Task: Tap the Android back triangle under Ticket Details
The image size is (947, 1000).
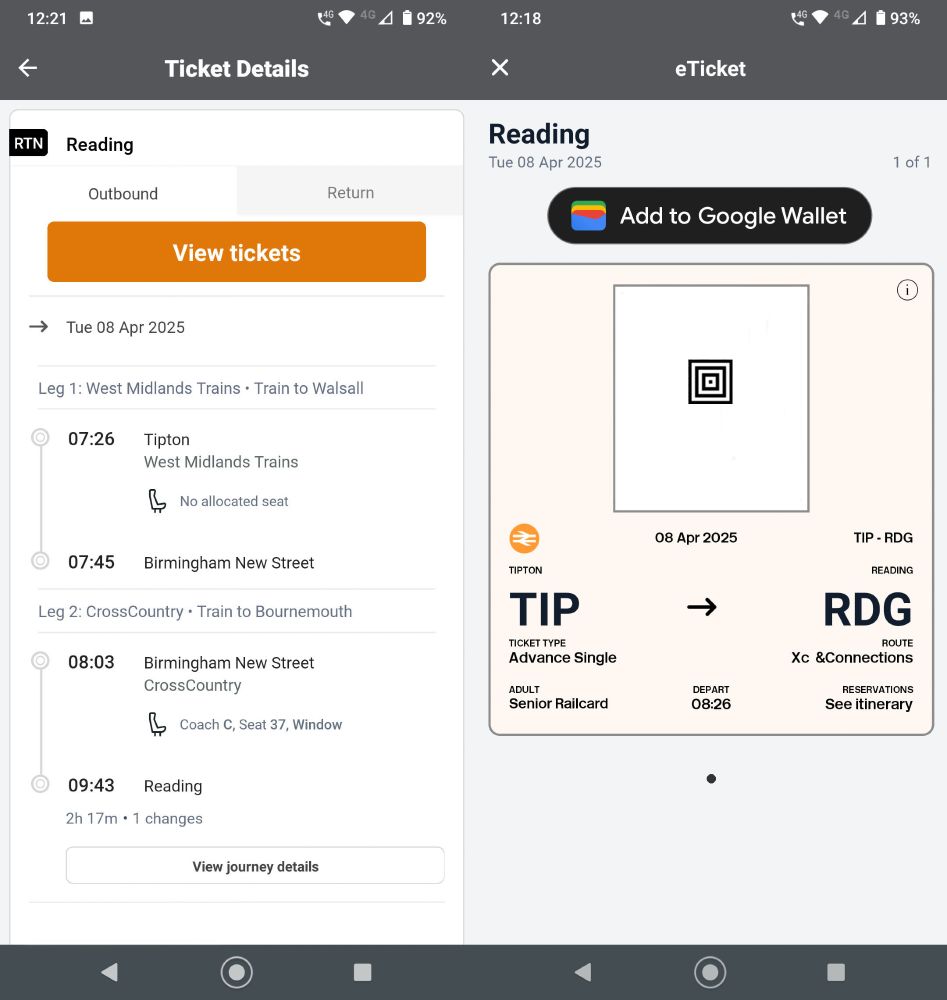Action: point(109,971)
